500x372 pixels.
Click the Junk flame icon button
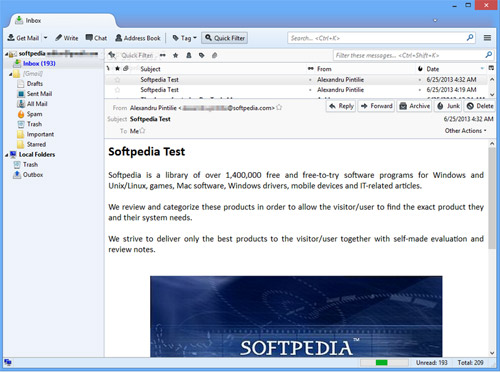tap(449, 106)
